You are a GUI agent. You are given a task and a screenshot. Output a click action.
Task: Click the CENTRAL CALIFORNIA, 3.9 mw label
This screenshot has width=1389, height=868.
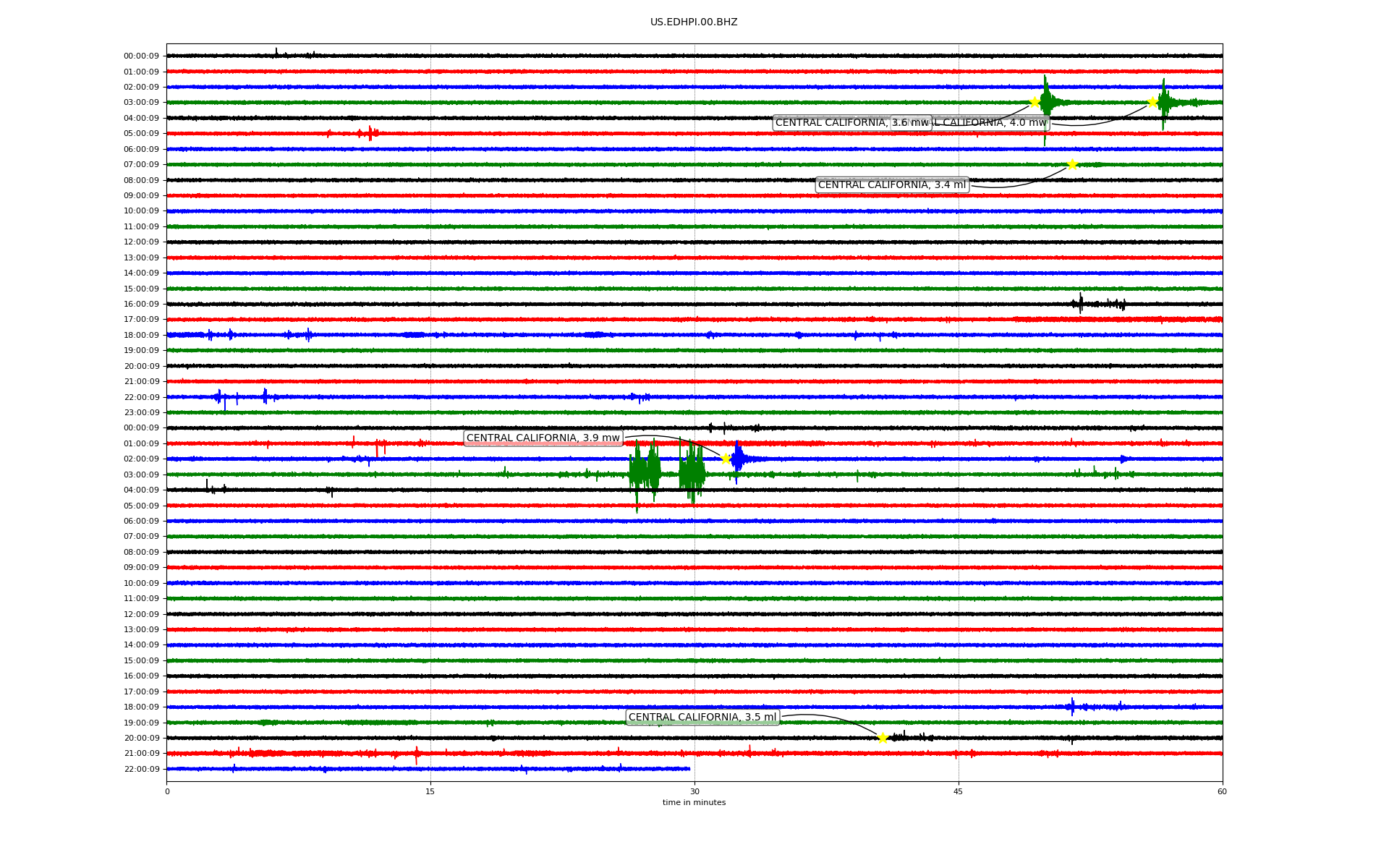(543, 438)
